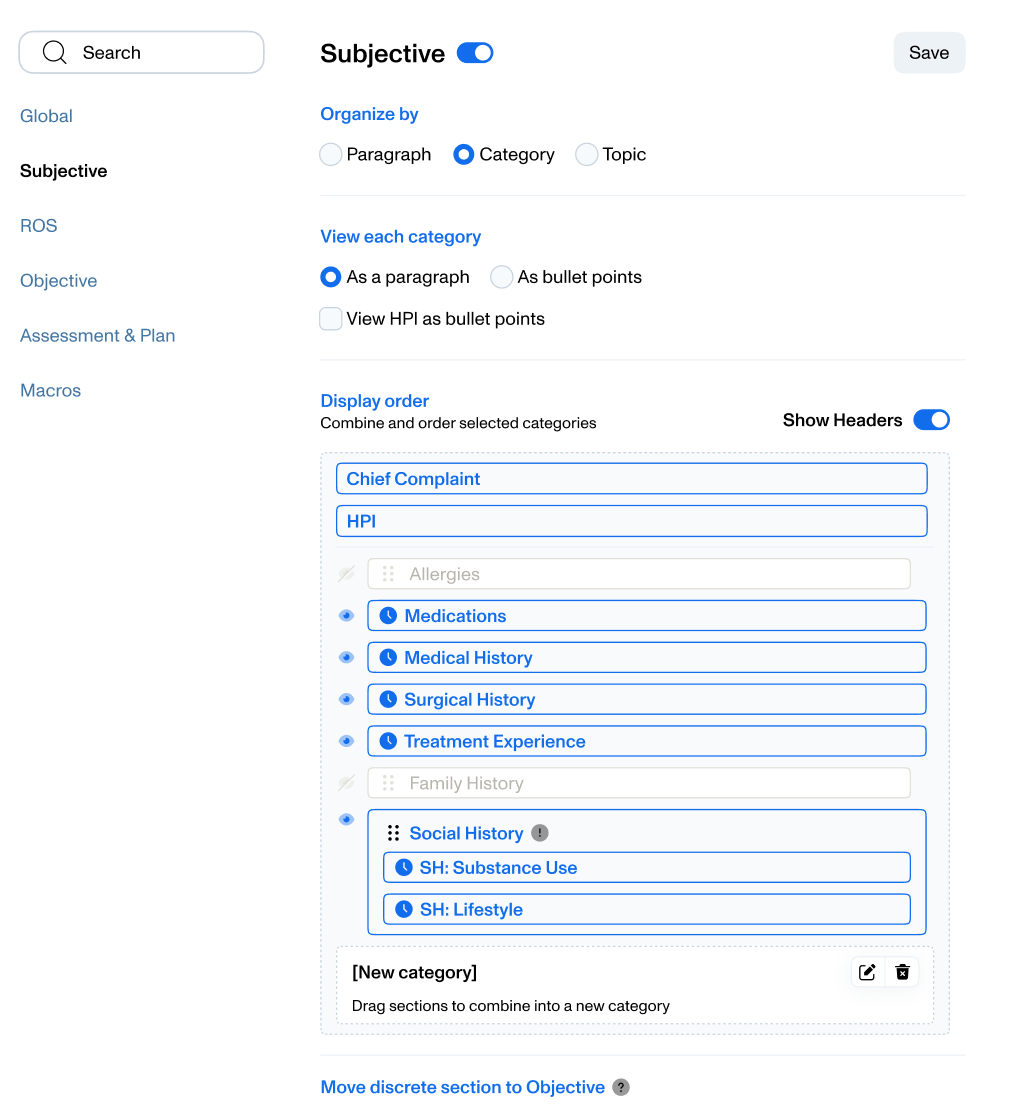Click the edit pencil icon for New category
1028x1109 pixels.
(867, 972)
